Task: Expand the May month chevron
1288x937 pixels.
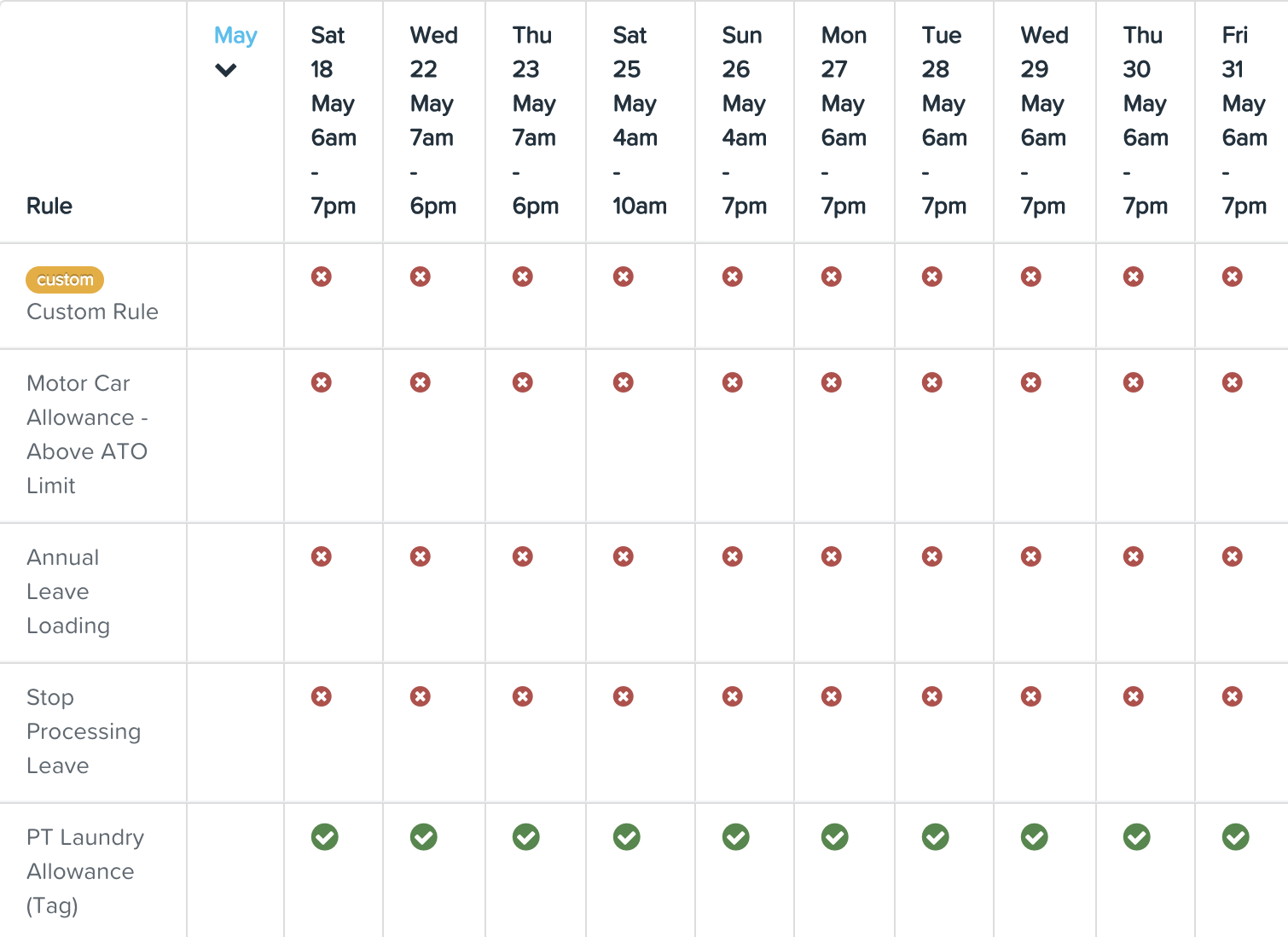Action: (x=226, y=70)
